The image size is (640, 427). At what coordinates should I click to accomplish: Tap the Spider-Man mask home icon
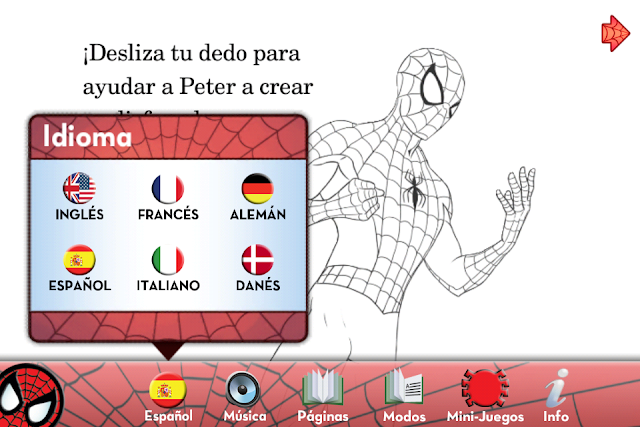31,396
